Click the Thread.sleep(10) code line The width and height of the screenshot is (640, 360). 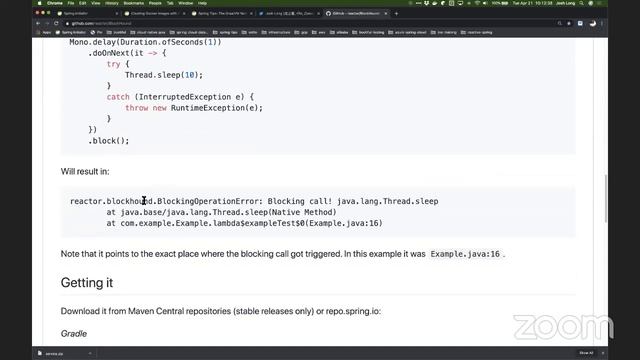pyautogui.click(x=164, y=75)
